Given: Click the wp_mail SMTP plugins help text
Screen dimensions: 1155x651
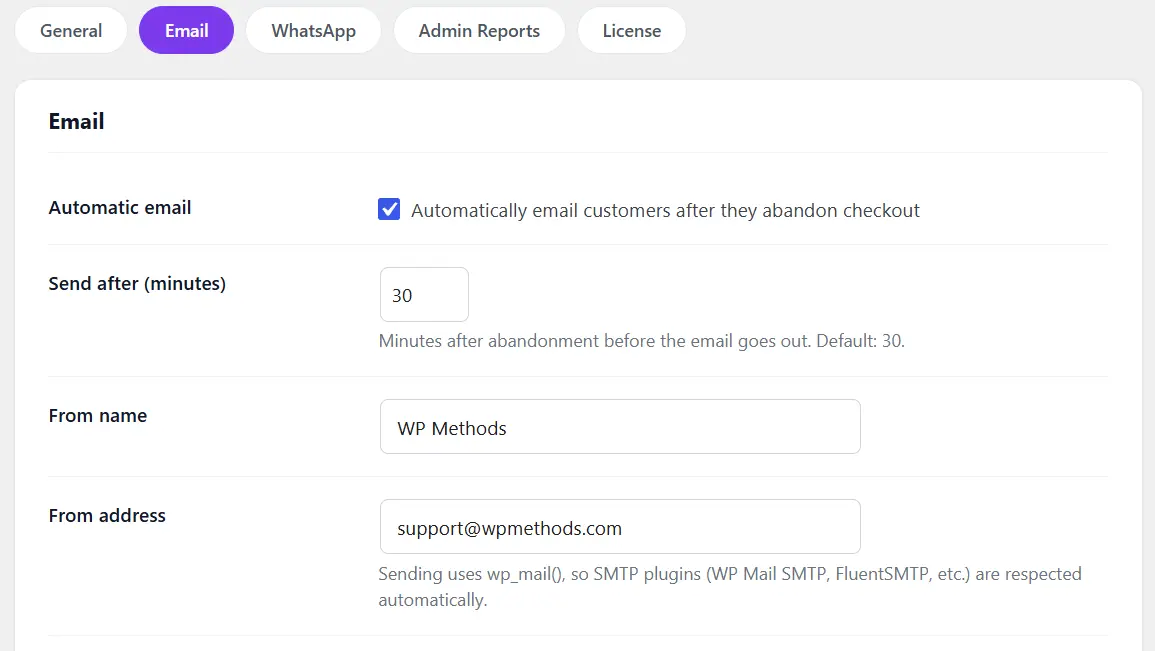Looking at the screenshot, I should [x=730, y=587].
